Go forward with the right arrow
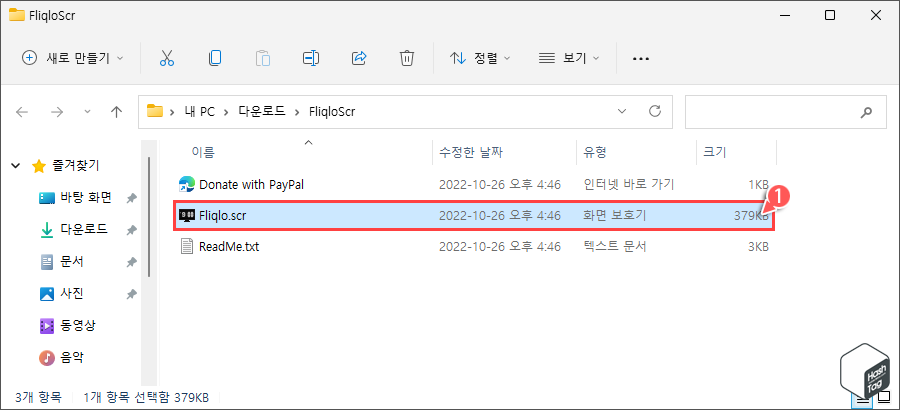Screen dimensions: 900x410 point(56,112)
